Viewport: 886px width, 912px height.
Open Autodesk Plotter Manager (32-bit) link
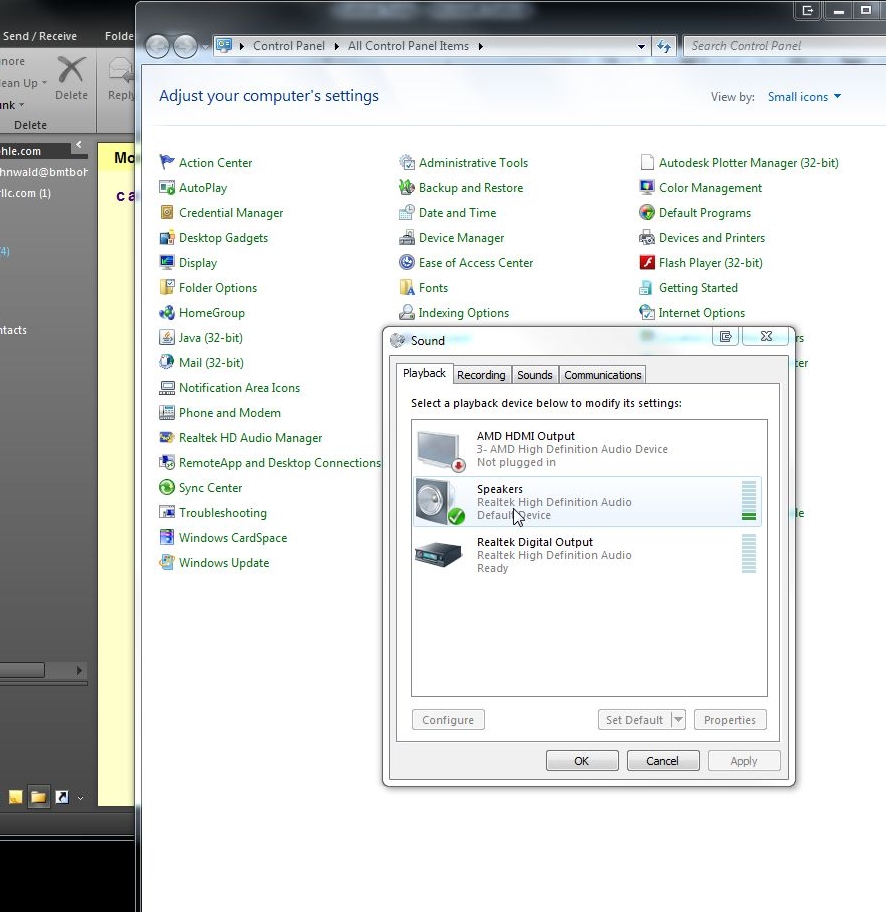click(x=749, y=163)
